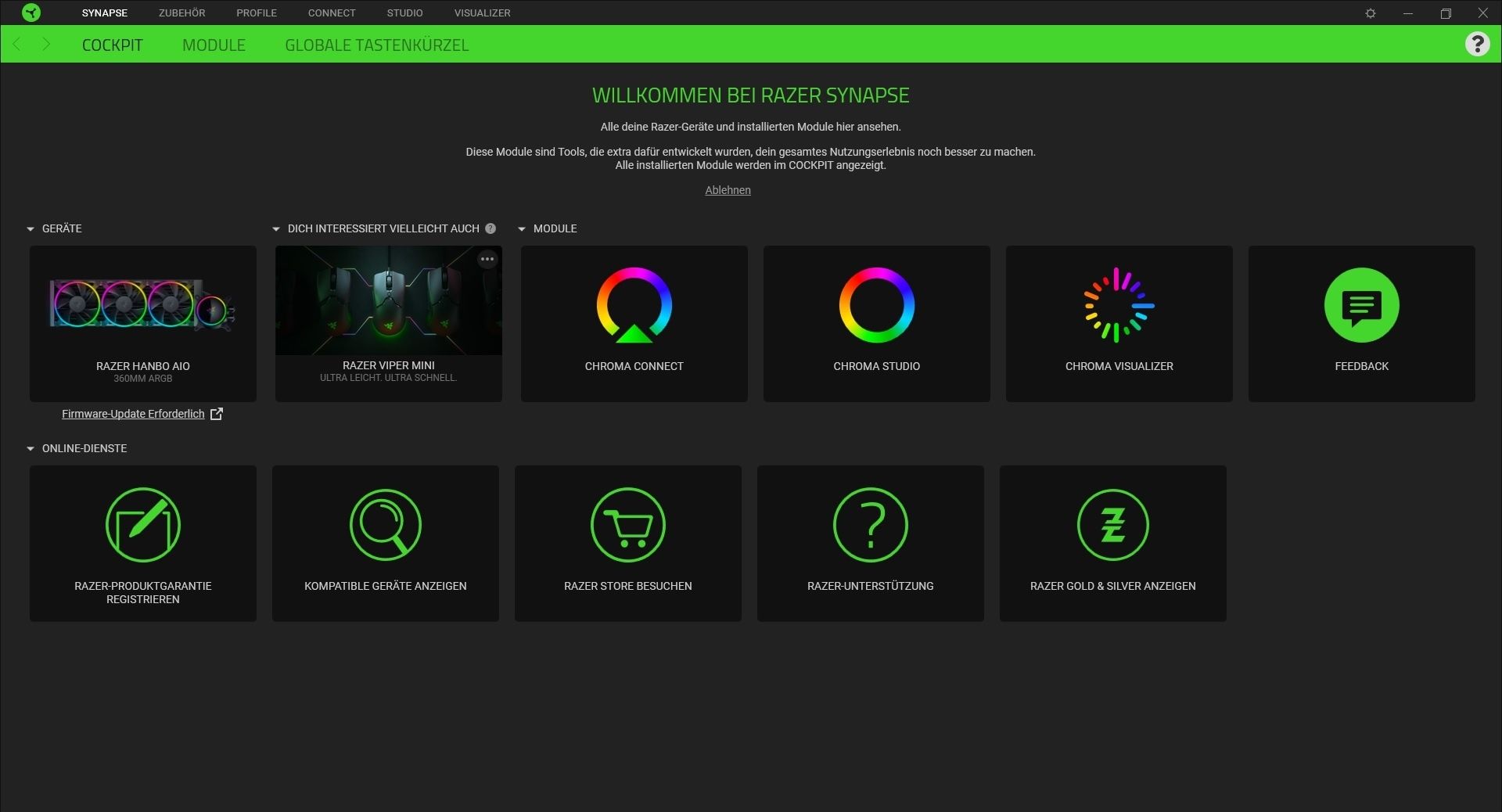
Task: Click the Feedback label
Action: click(1362, 366)
